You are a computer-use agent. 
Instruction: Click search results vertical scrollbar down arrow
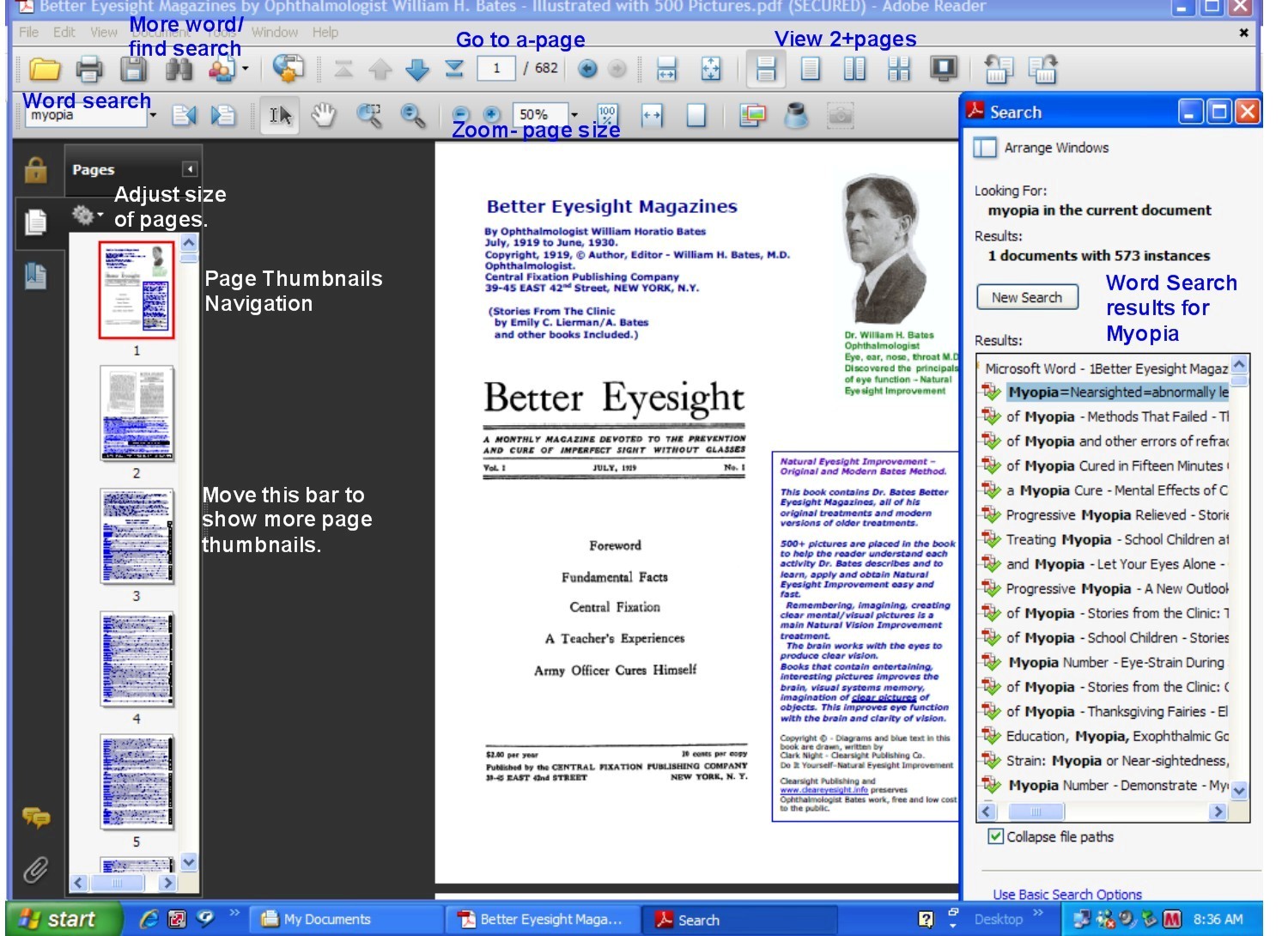click(1239, 791)
